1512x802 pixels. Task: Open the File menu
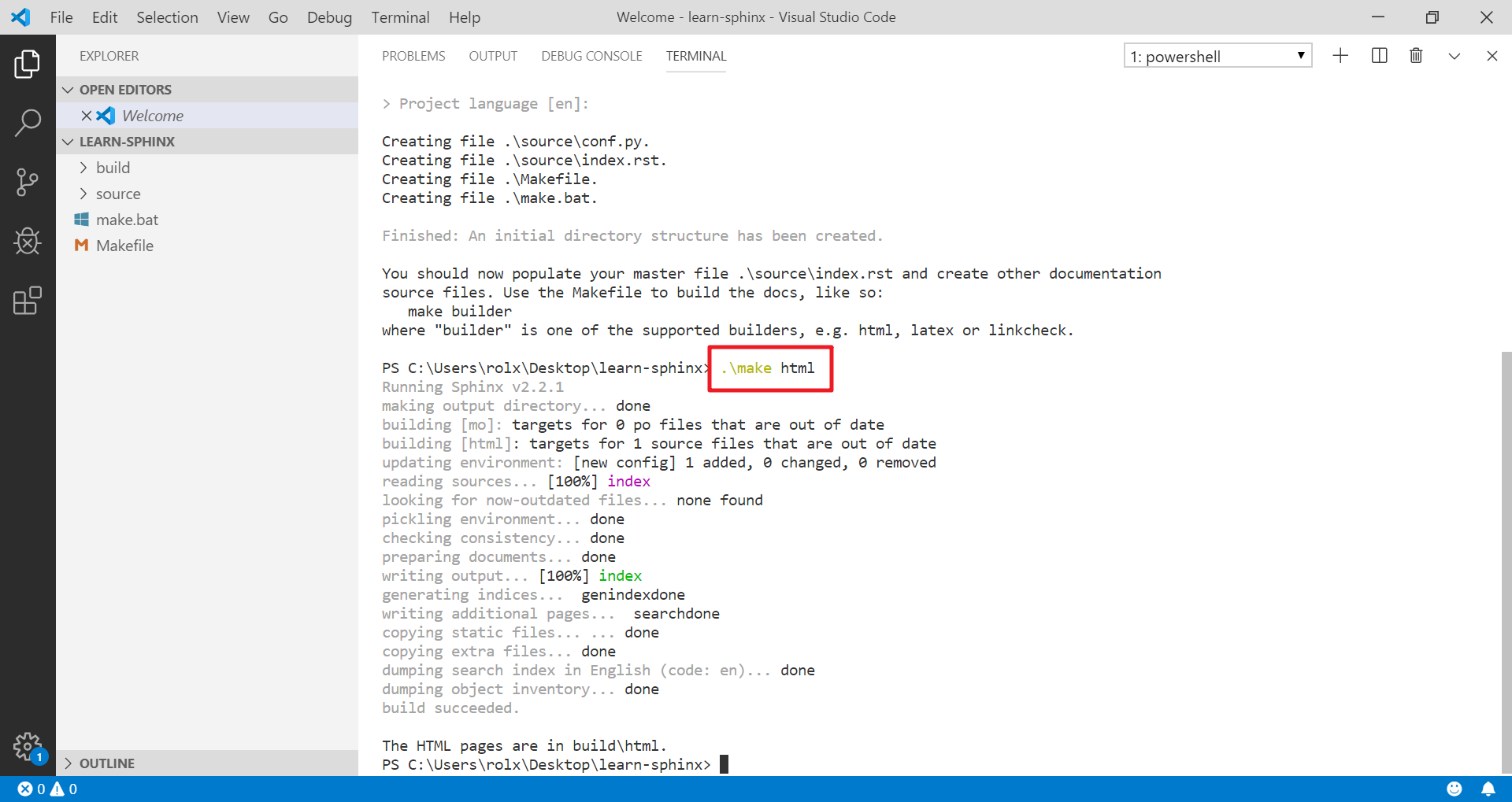point(61,17)
